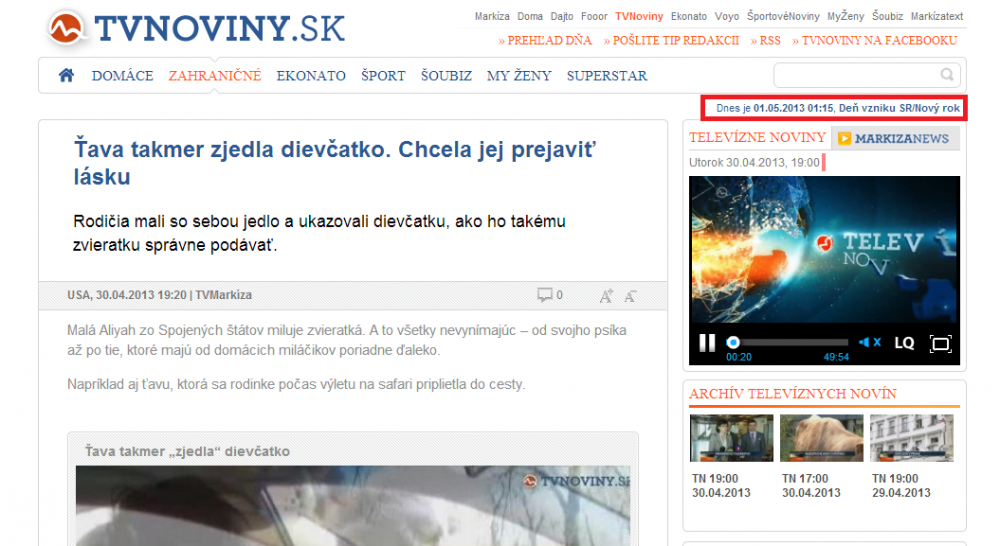Open the Markízatext top link
This screenshot has height=546, width=1000.
click(x=937, y=17)
